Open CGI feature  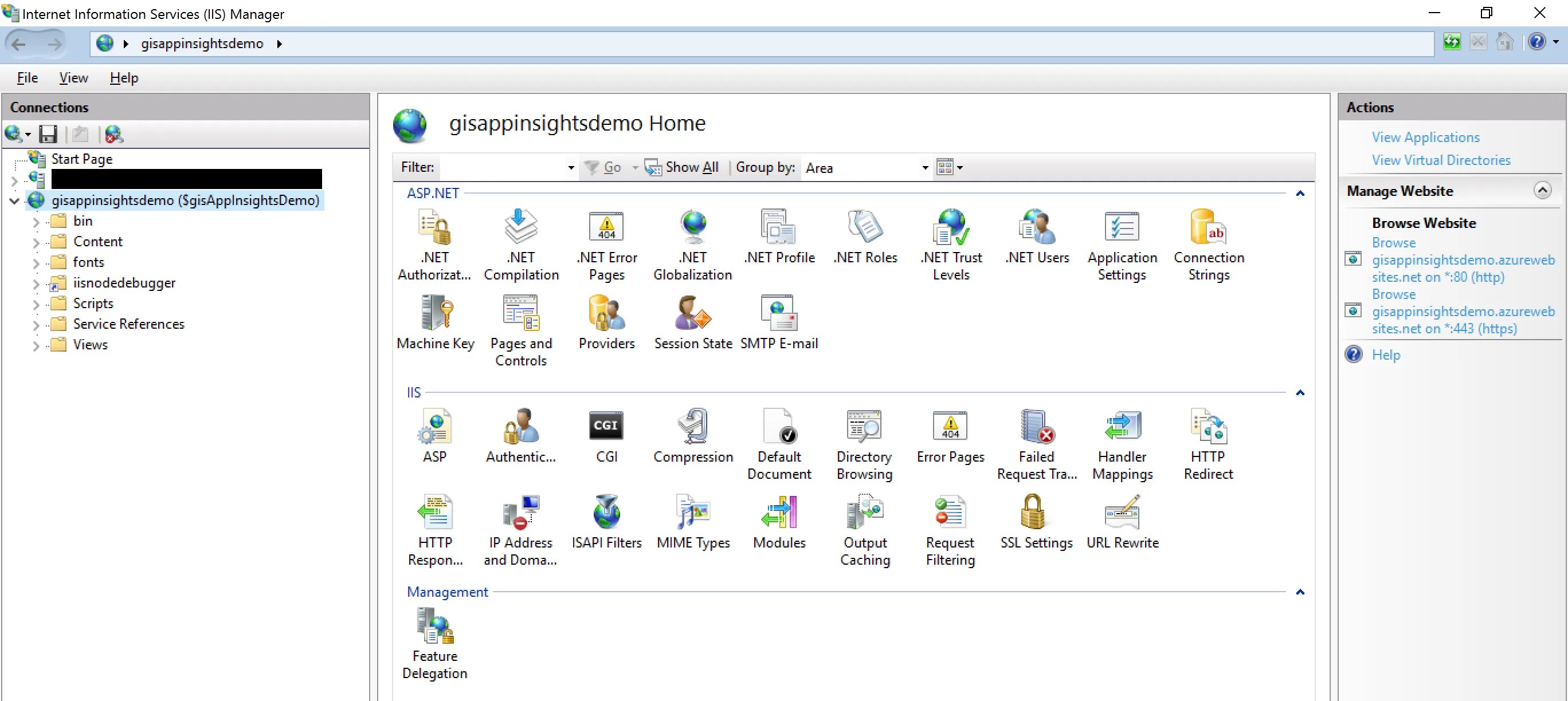click(607, 436)
